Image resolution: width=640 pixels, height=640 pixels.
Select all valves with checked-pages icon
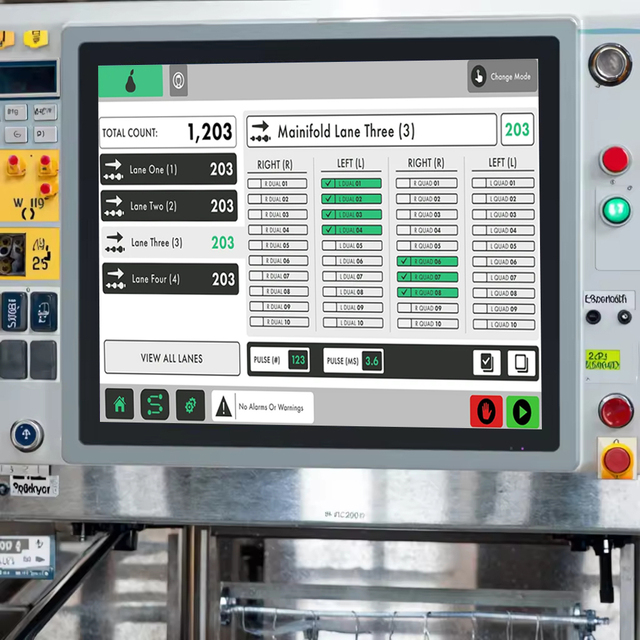click(487, 362)
